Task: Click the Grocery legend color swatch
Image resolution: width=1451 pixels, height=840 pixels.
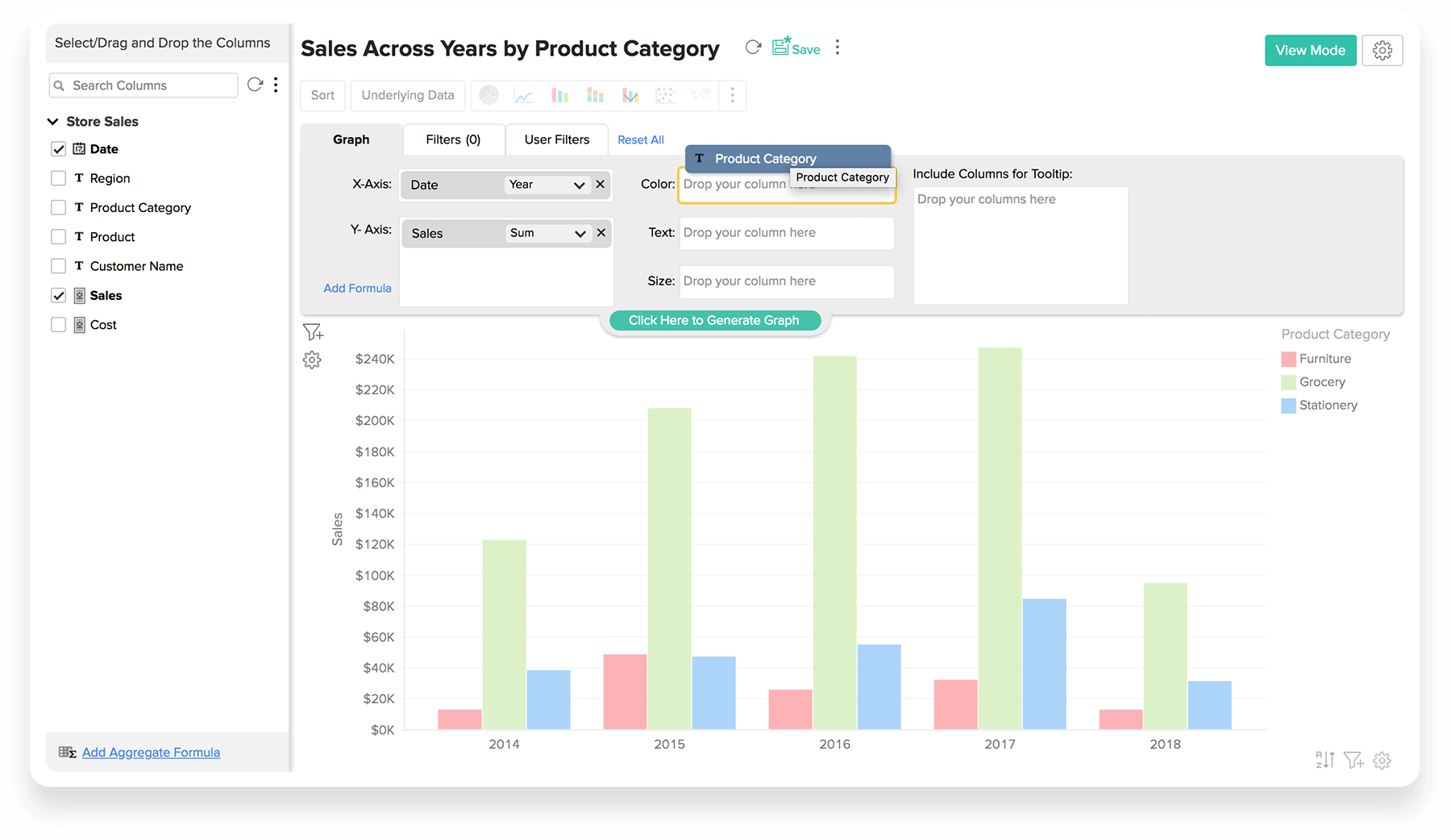Action: pos(1288,382)
